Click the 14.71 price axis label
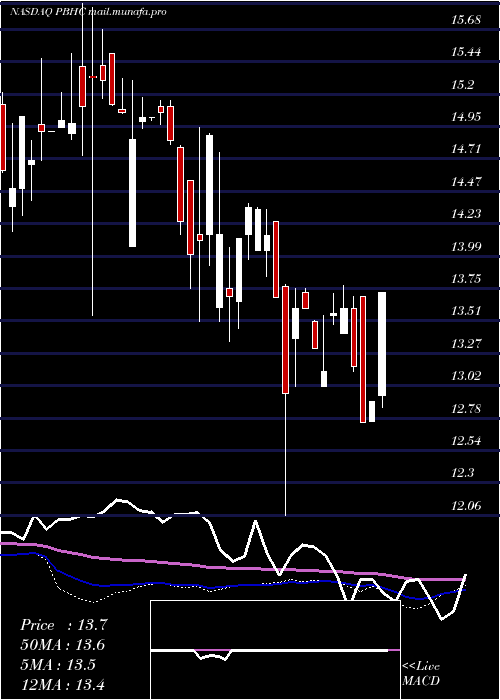Screen dimensions: 500x700 pos(467,149)
